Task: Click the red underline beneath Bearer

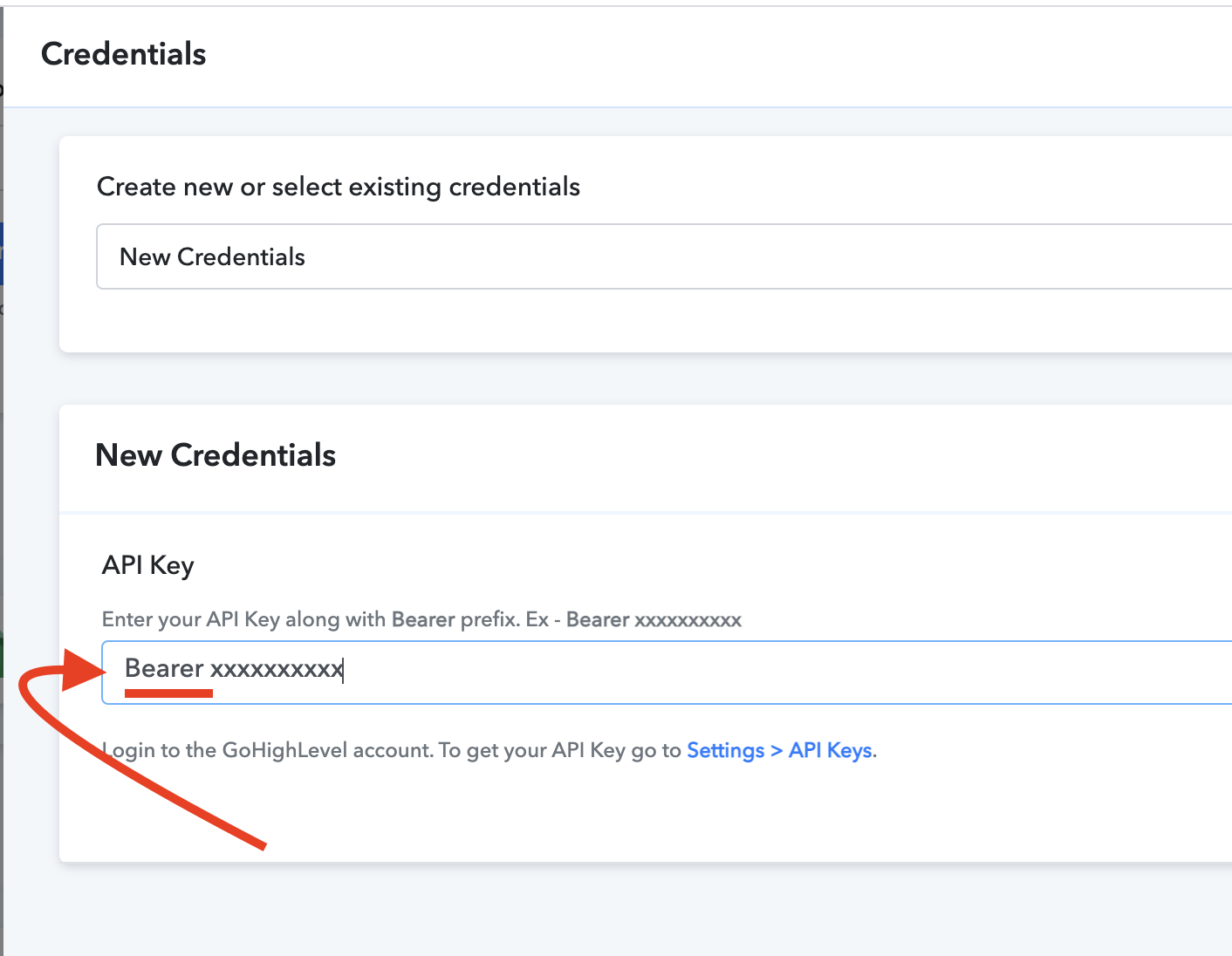Action: [168, 693]
